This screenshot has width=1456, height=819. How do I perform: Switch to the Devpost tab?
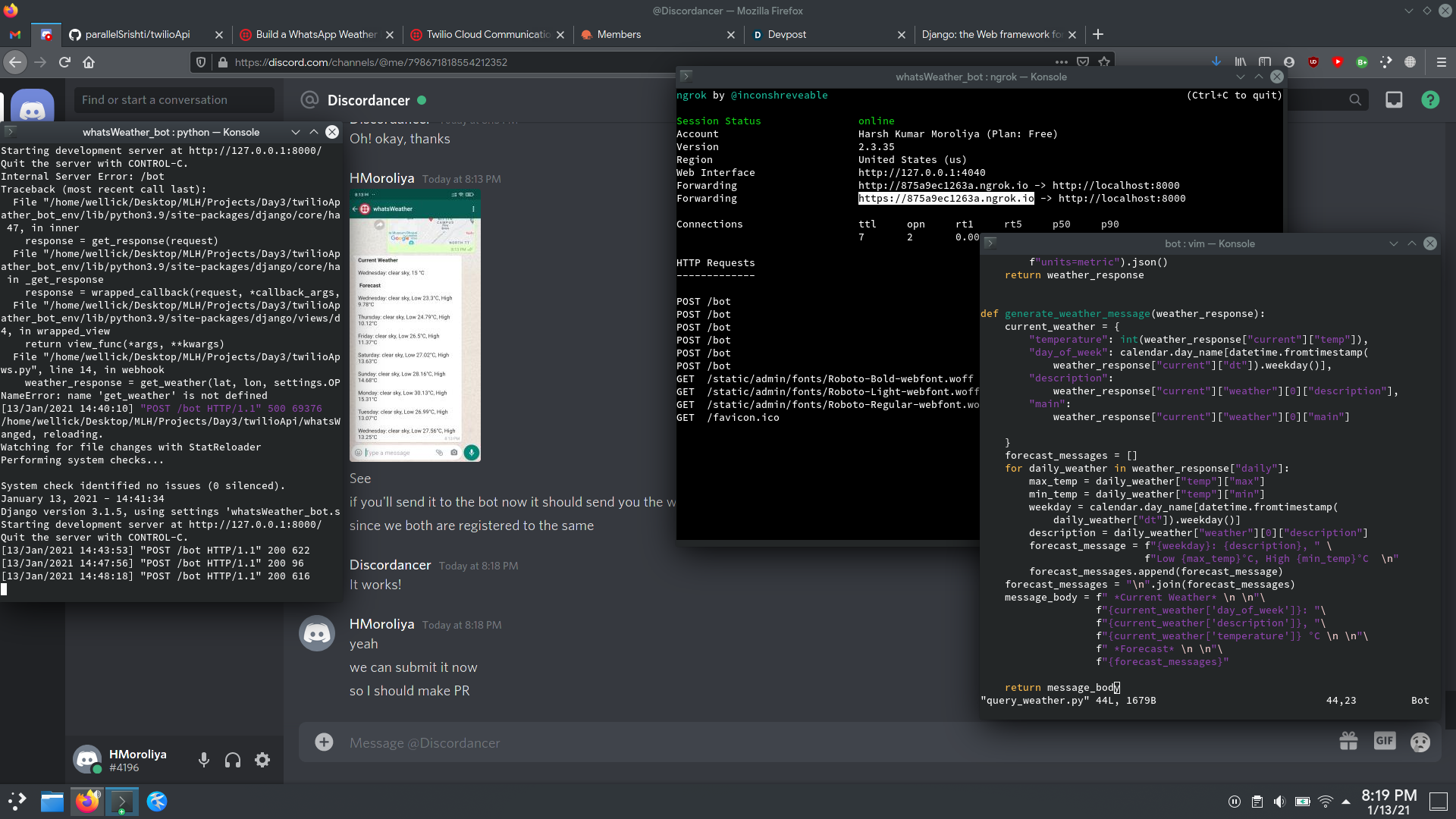click(x=787, y=34)
